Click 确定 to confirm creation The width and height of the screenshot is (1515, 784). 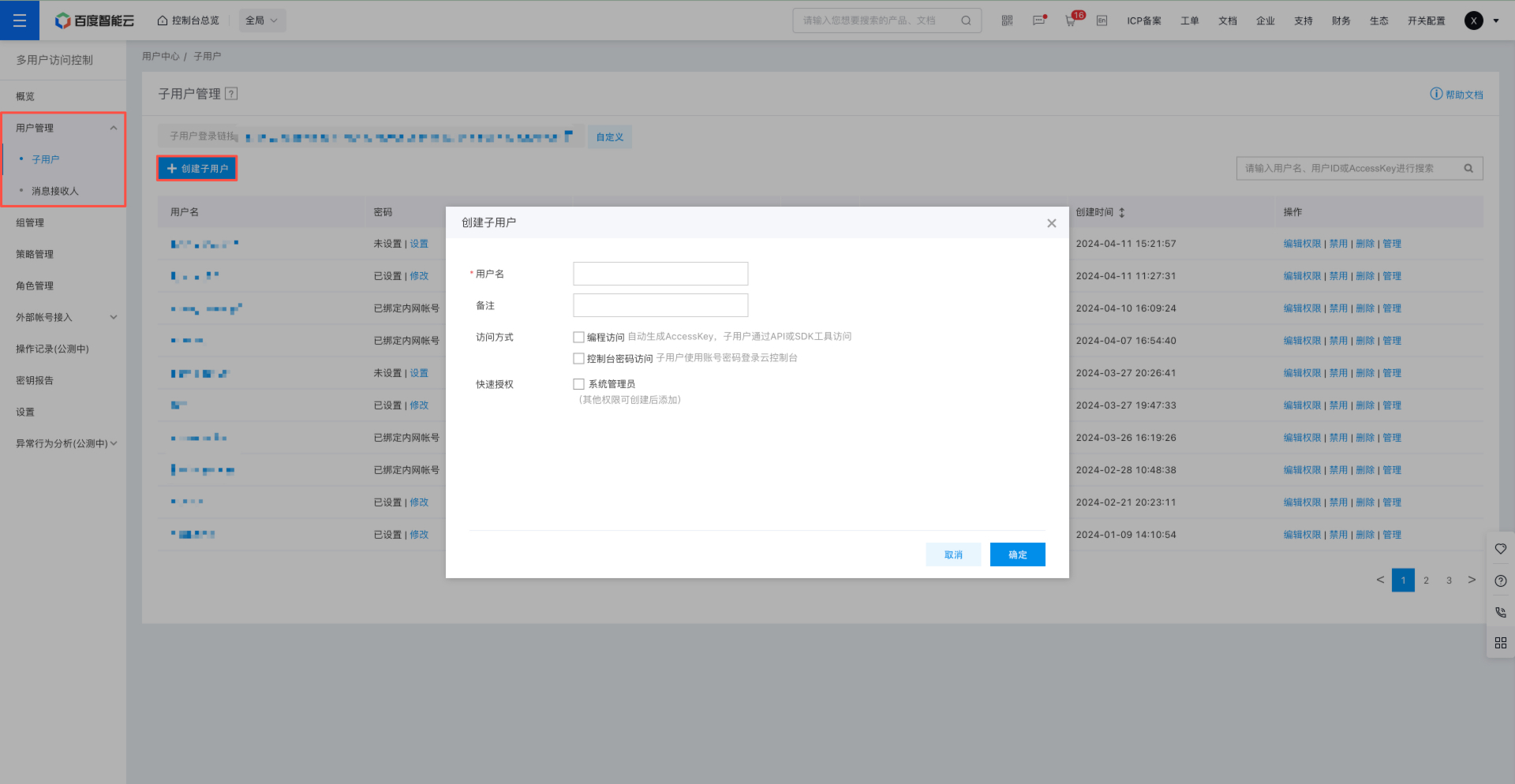1018,554
